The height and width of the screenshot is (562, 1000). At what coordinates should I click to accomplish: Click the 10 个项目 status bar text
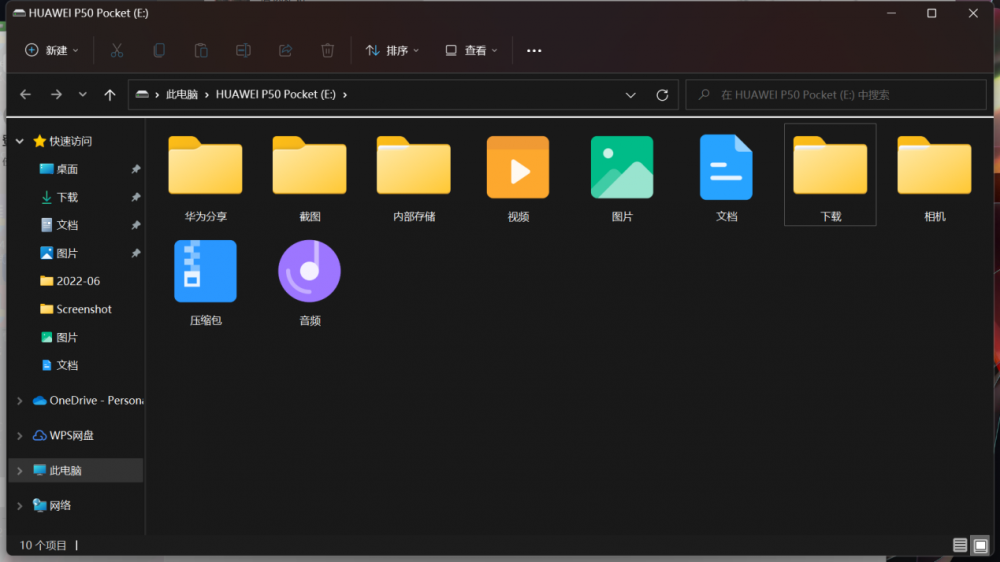pos(43,545)
